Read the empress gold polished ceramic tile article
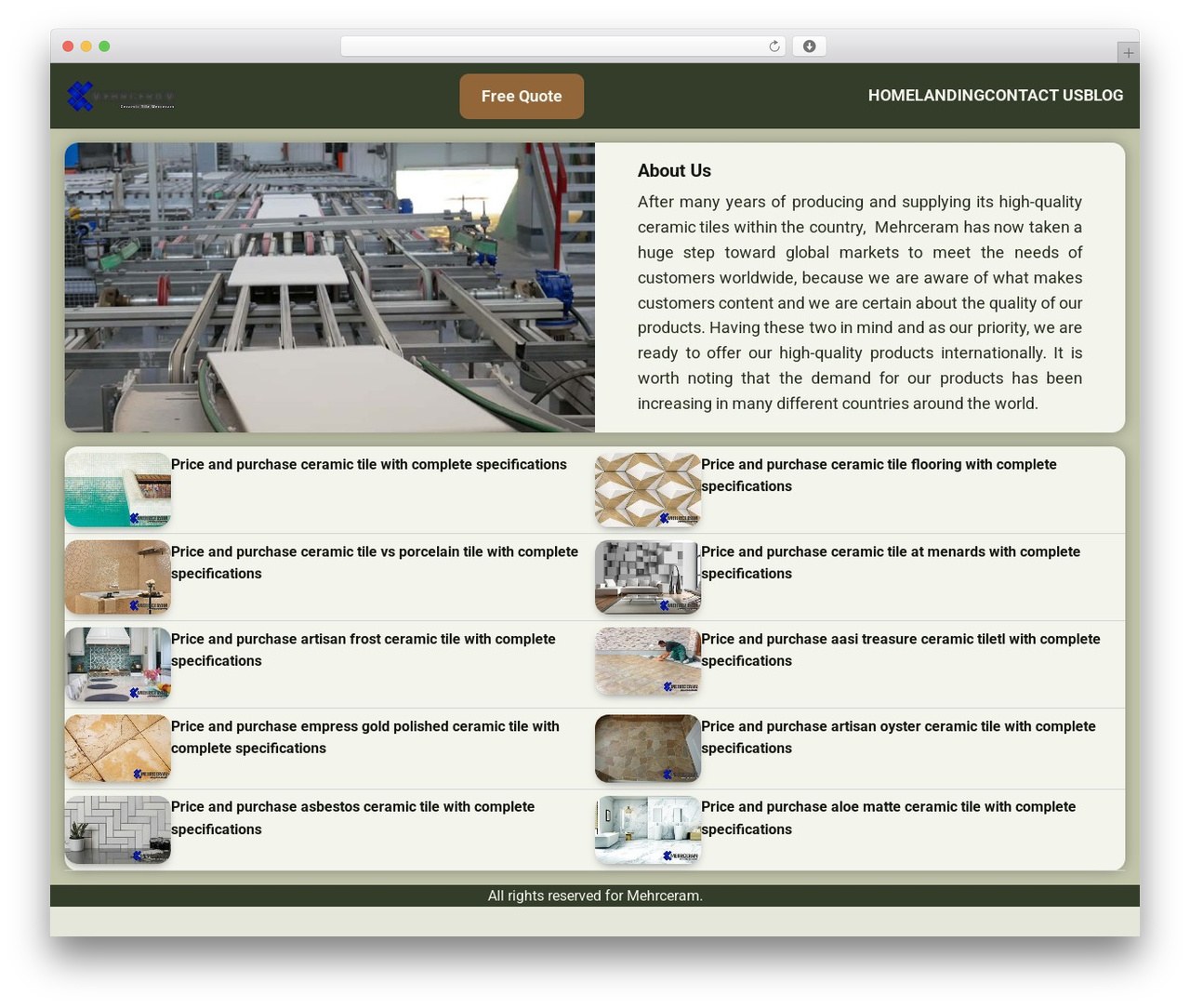 [x=365, y=737]
